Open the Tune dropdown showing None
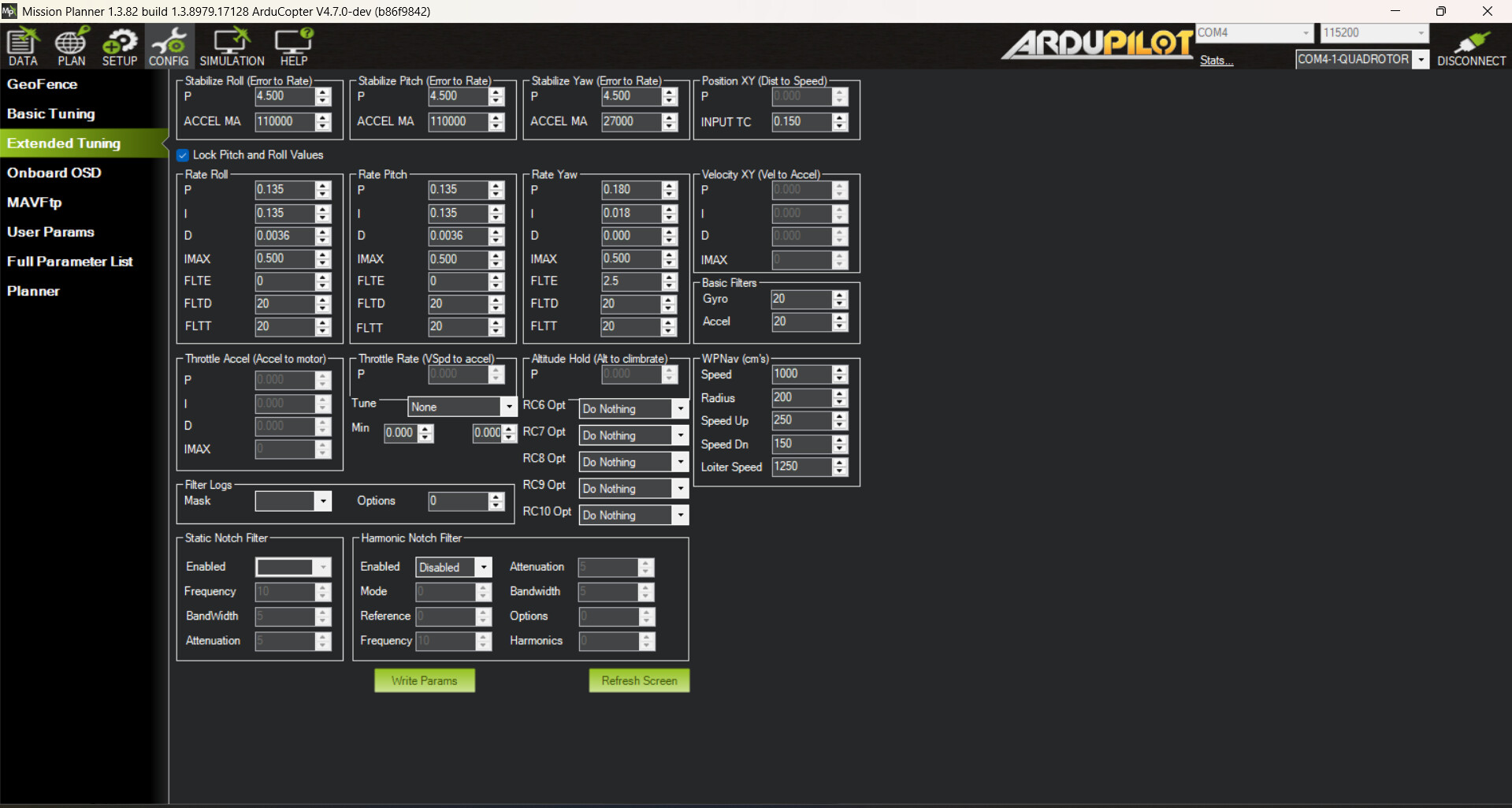Viewport: 1512px width, 808px height. pos(508,407)
